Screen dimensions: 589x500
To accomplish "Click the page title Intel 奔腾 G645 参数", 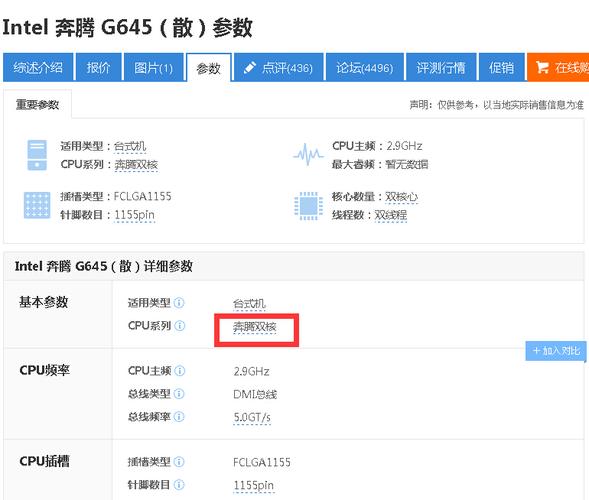I will point(127,28).
